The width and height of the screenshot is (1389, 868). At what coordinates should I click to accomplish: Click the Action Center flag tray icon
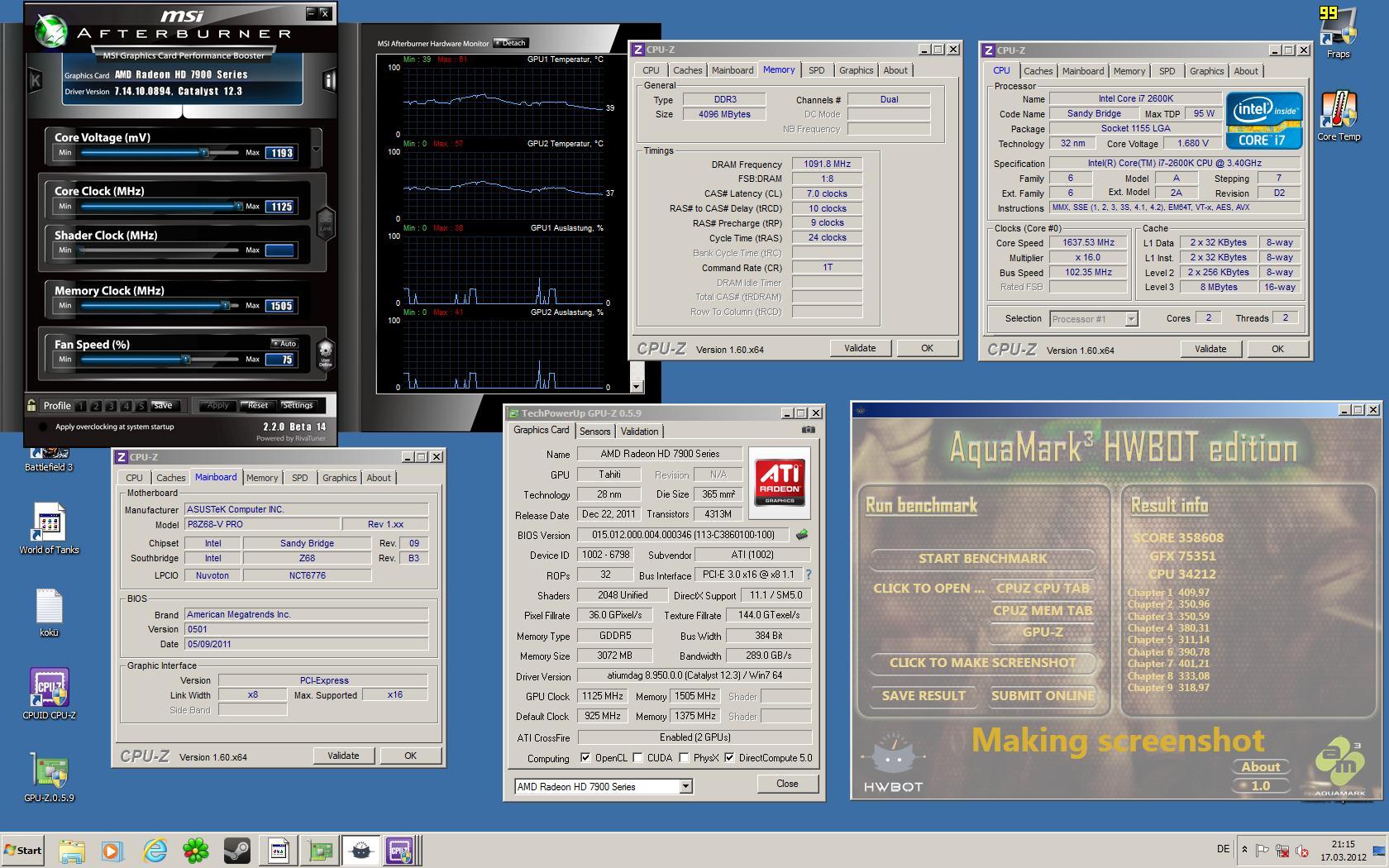[x=1263, y=850]
